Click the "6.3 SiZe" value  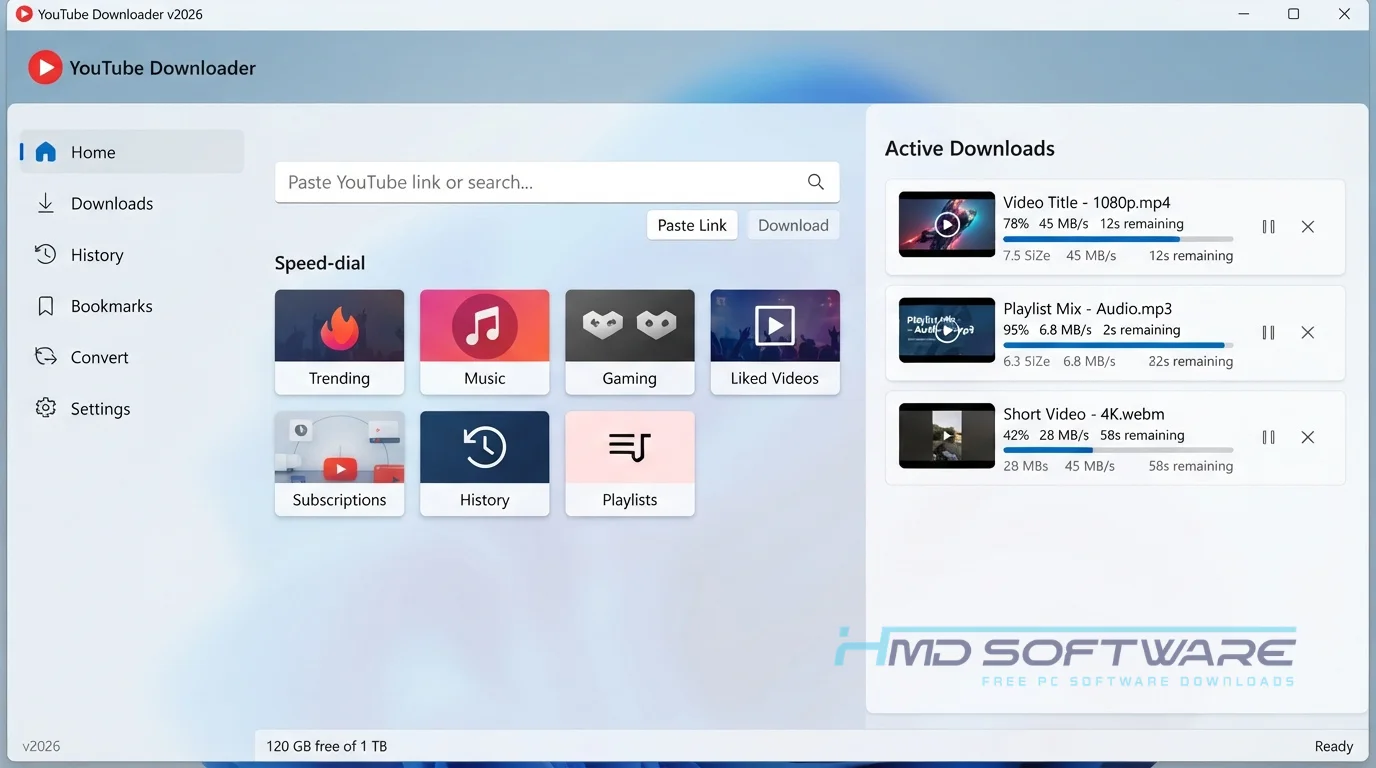1027,361
